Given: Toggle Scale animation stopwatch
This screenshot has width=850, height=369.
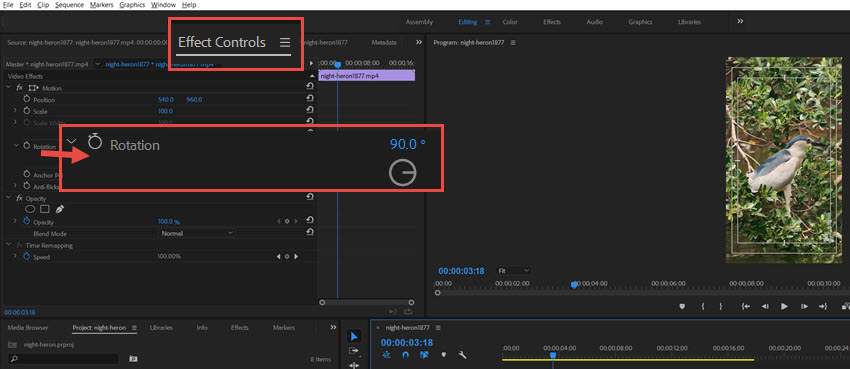Looking at the screenshot, I should click(27, 111).
